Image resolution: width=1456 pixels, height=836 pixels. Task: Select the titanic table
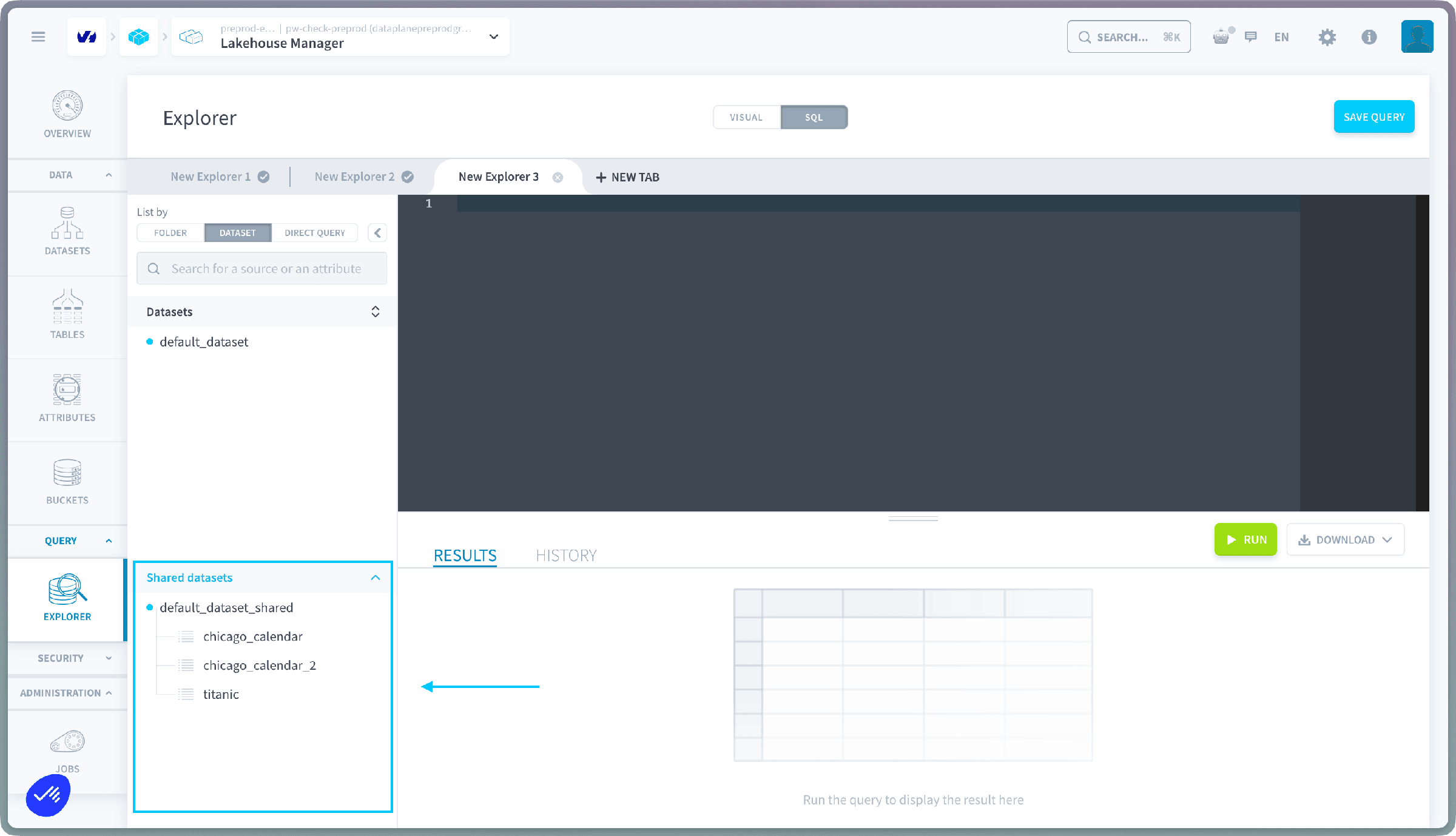221,695
